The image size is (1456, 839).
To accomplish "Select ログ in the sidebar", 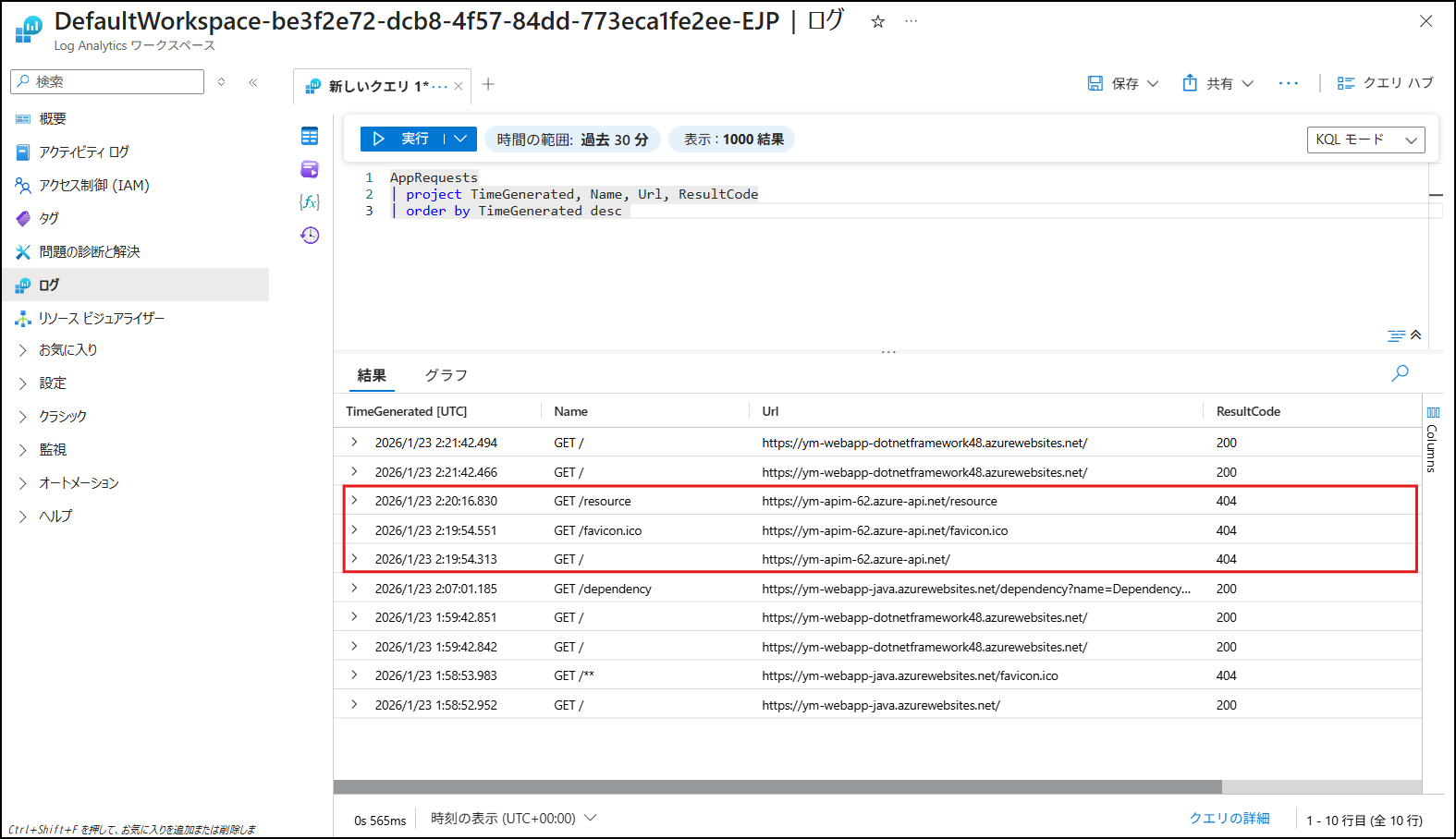I will click(x=135, y=285).
